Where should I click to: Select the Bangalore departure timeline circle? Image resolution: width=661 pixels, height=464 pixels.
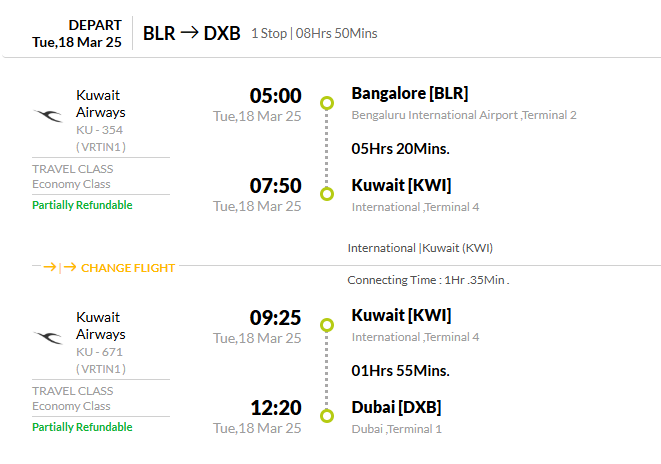327,103
